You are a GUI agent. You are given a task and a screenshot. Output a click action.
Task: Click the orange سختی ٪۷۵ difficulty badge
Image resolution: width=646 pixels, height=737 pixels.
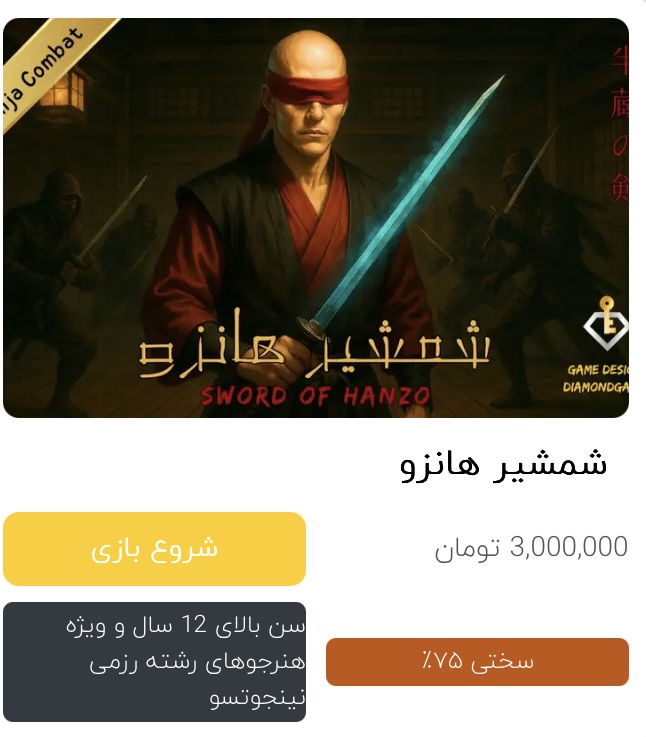(x=477, y=662)
